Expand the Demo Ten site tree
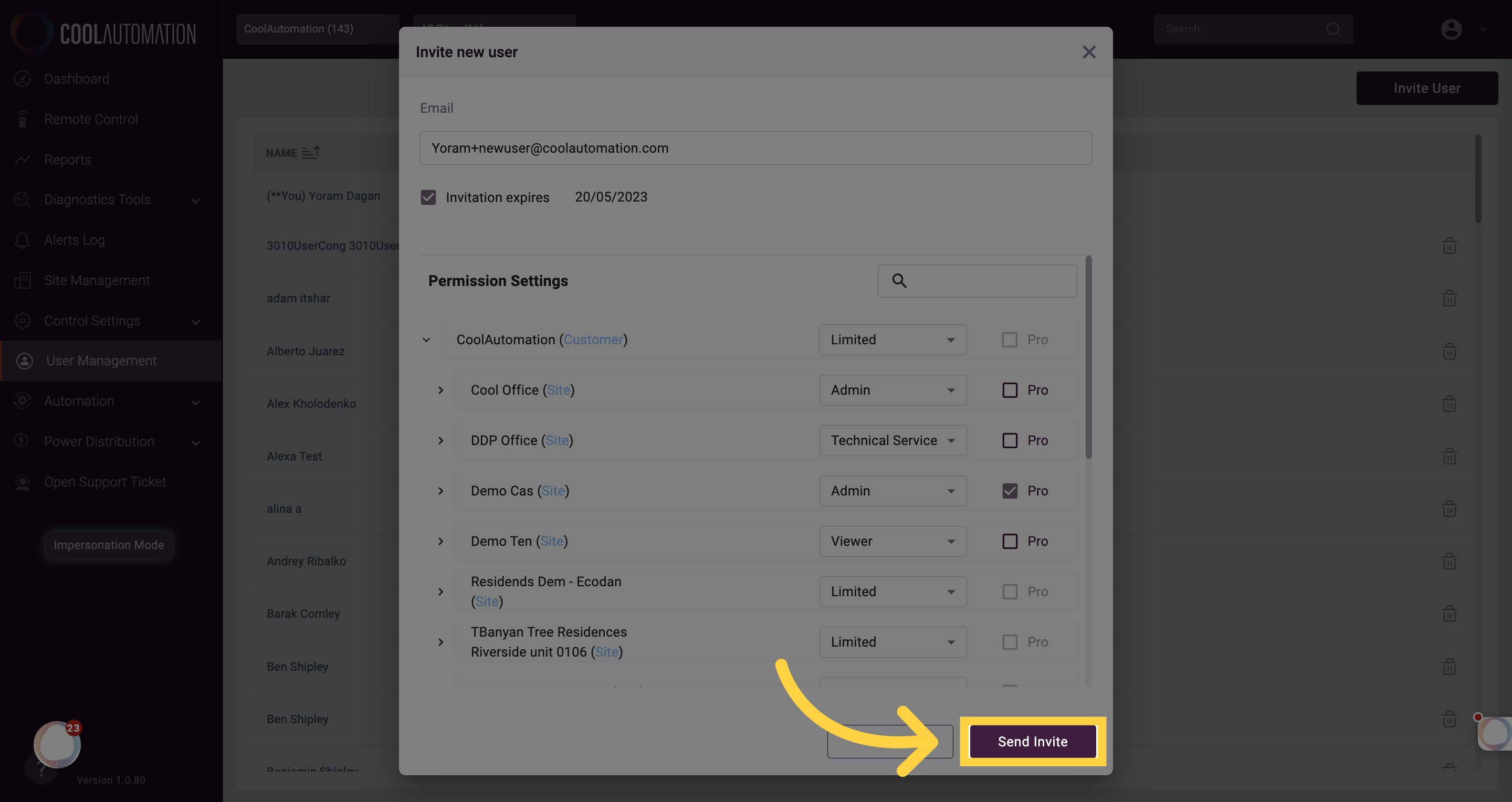 point(441,542)
